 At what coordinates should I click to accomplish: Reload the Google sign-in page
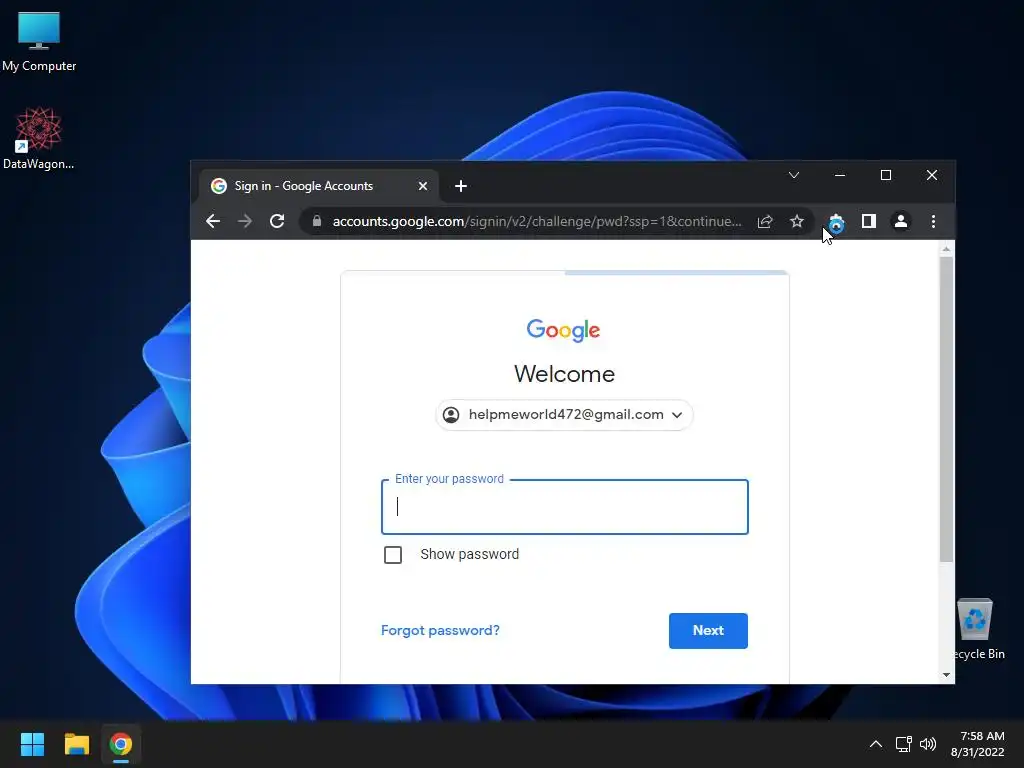[x=277, y=221]
